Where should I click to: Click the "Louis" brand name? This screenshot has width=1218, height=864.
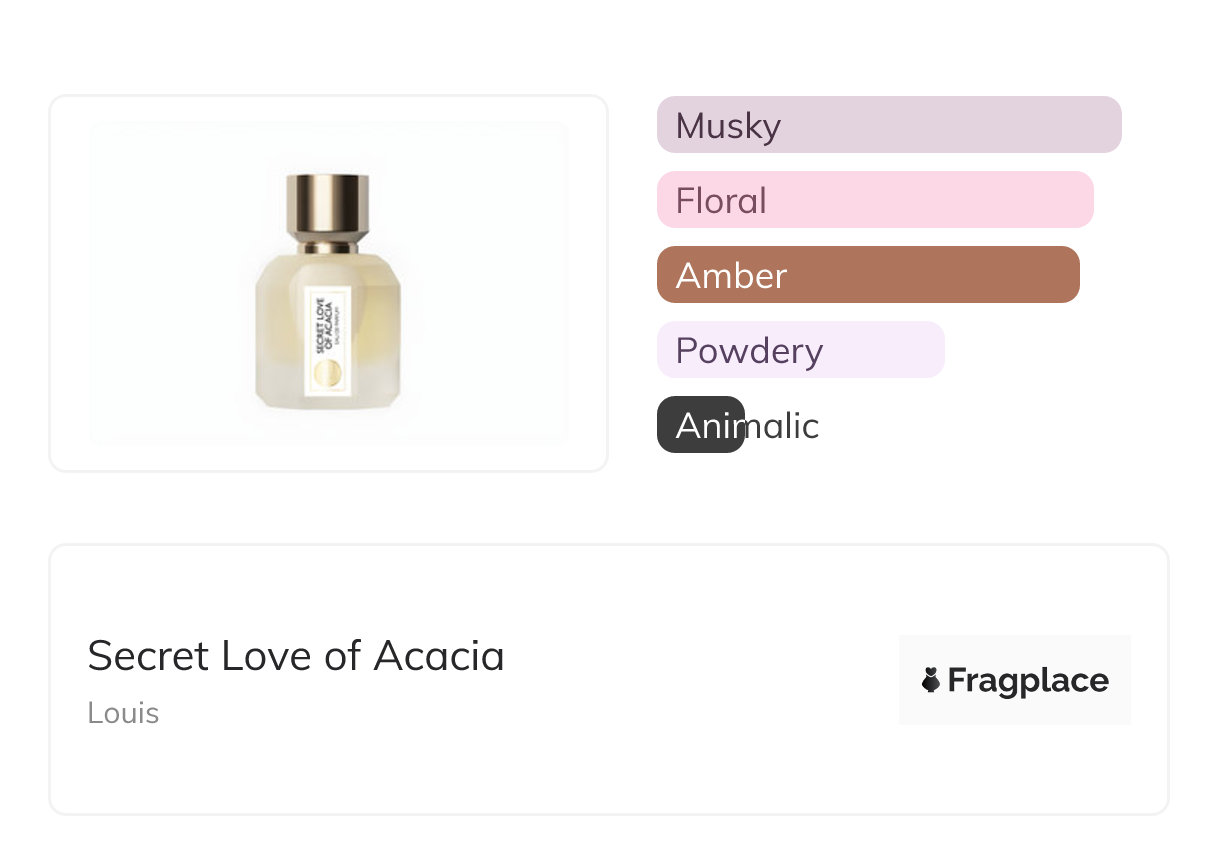click(123, 713)
